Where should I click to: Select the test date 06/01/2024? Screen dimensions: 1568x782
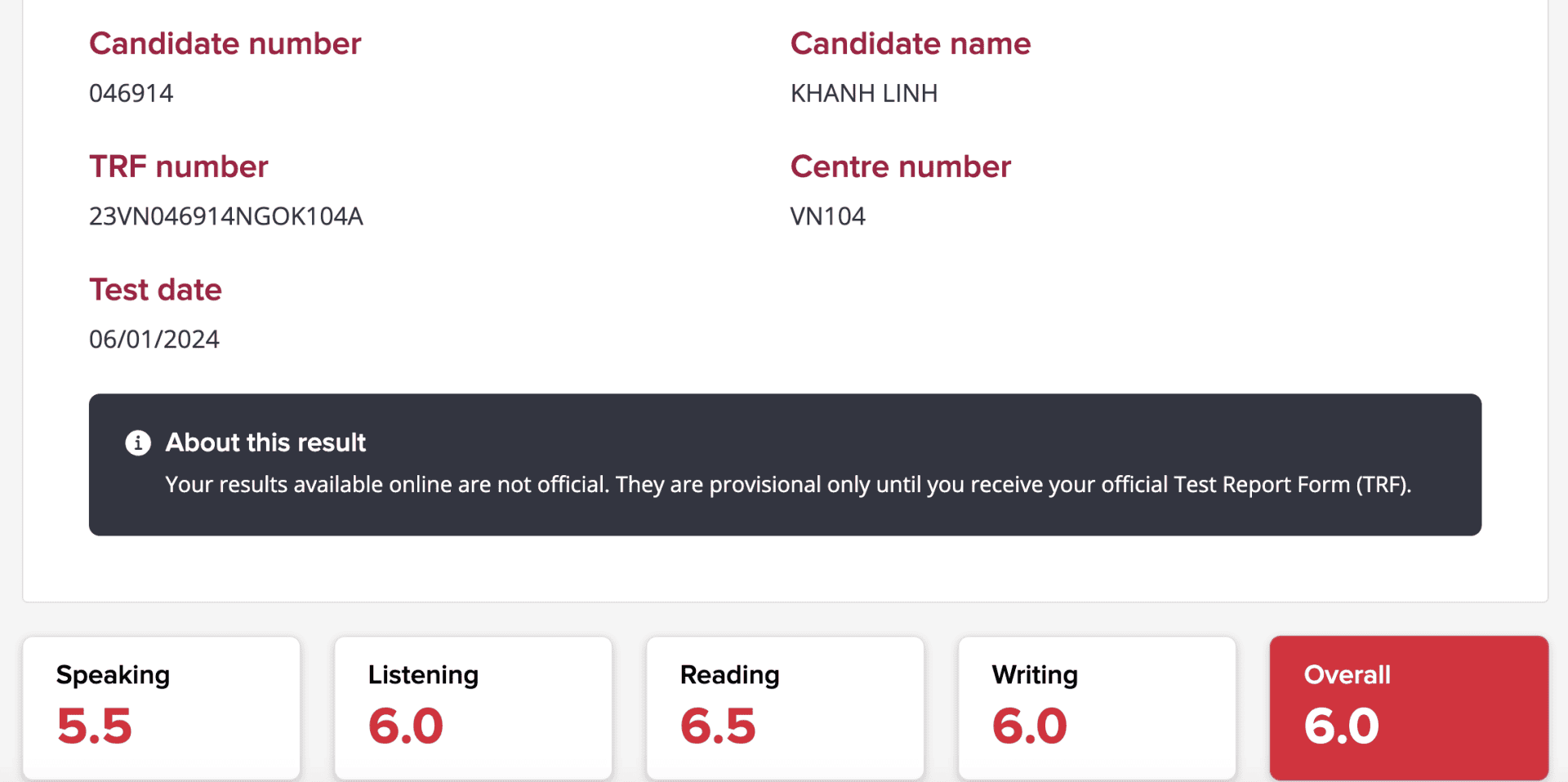(154, 340)
